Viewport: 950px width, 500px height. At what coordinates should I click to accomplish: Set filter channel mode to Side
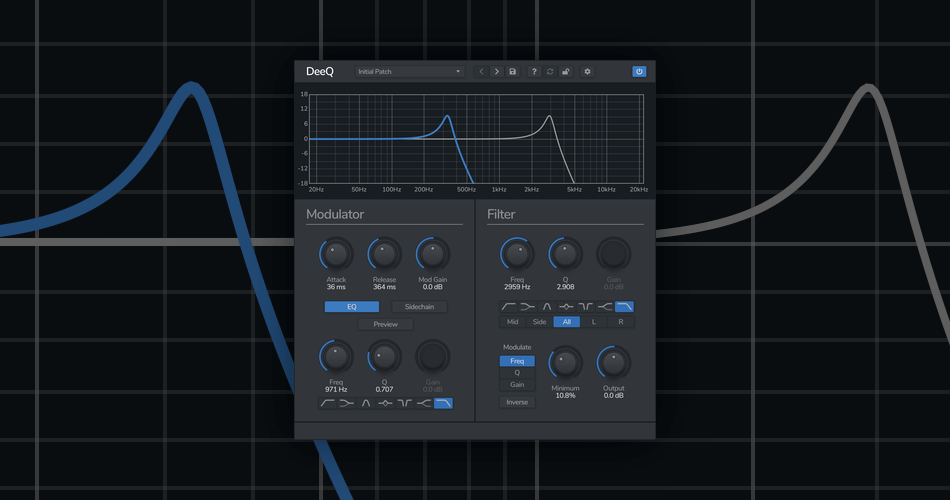[539, 322]
